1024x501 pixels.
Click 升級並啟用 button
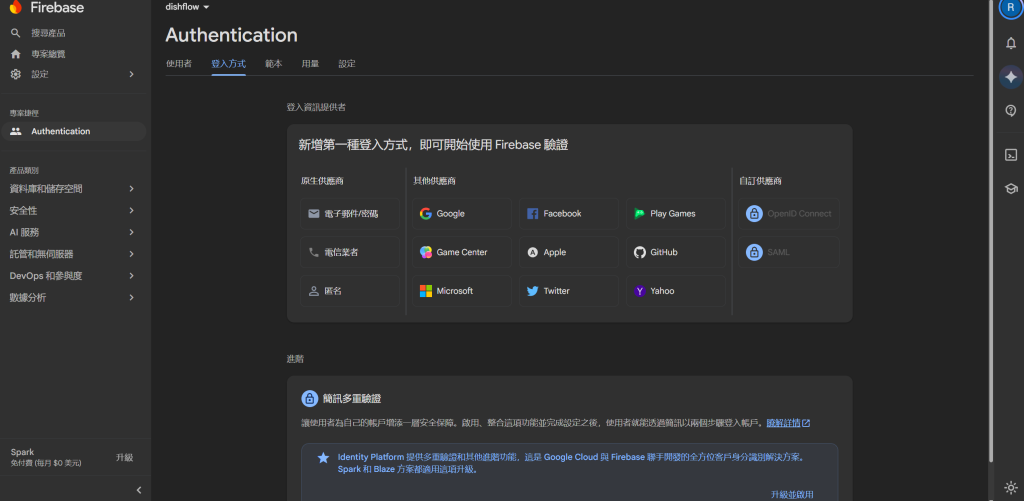pyautogui.click(x=792, y=494)
